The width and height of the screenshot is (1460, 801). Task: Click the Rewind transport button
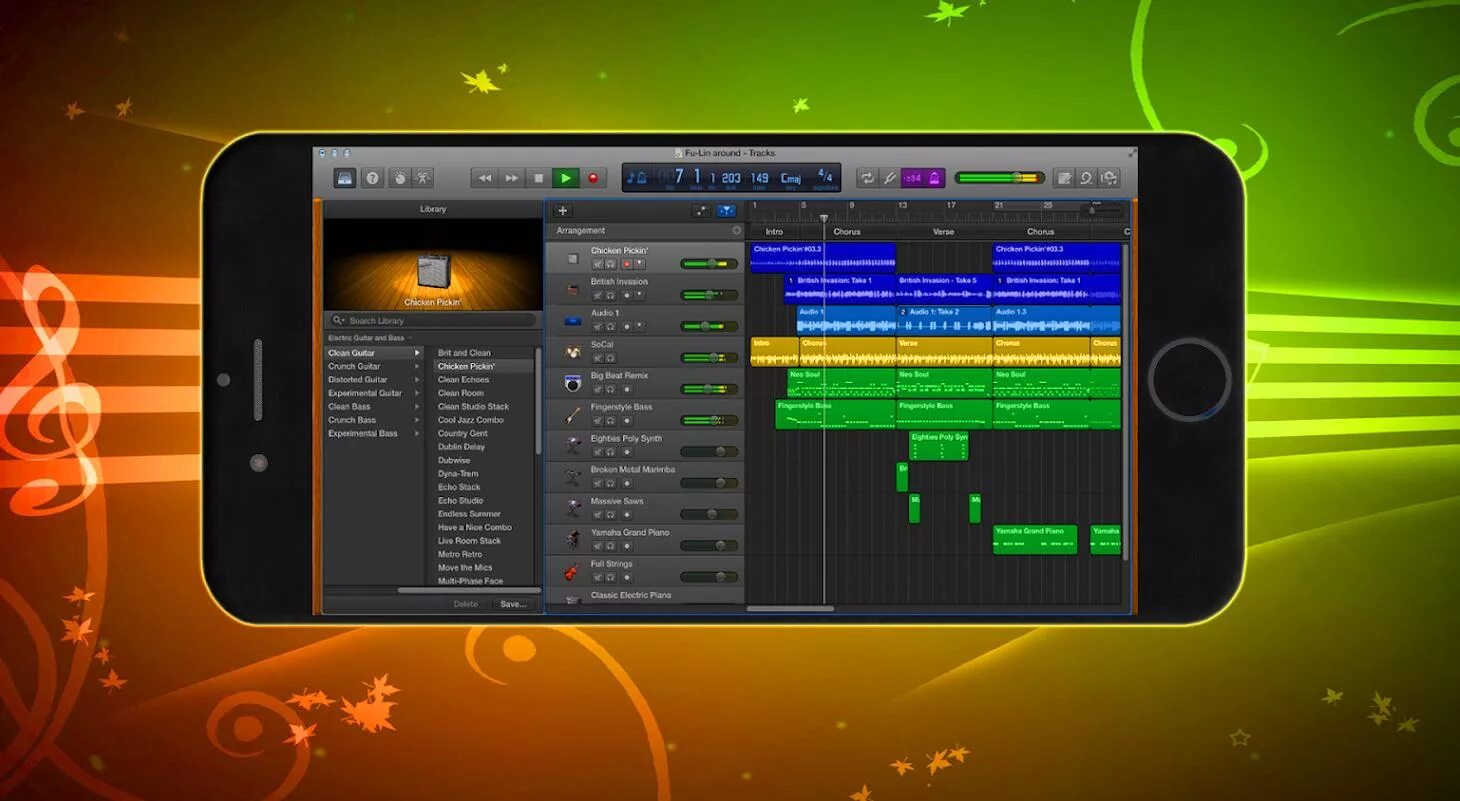click(485, 178)
